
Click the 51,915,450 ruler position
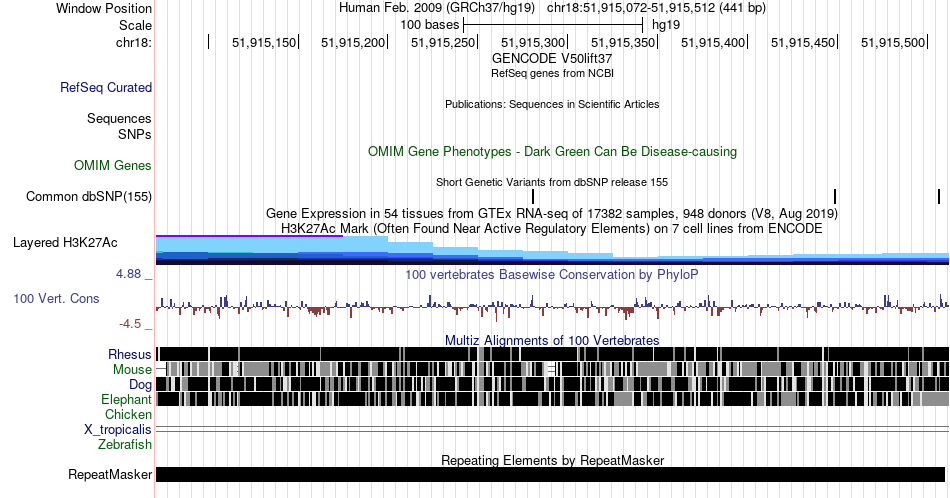(803, 42)
